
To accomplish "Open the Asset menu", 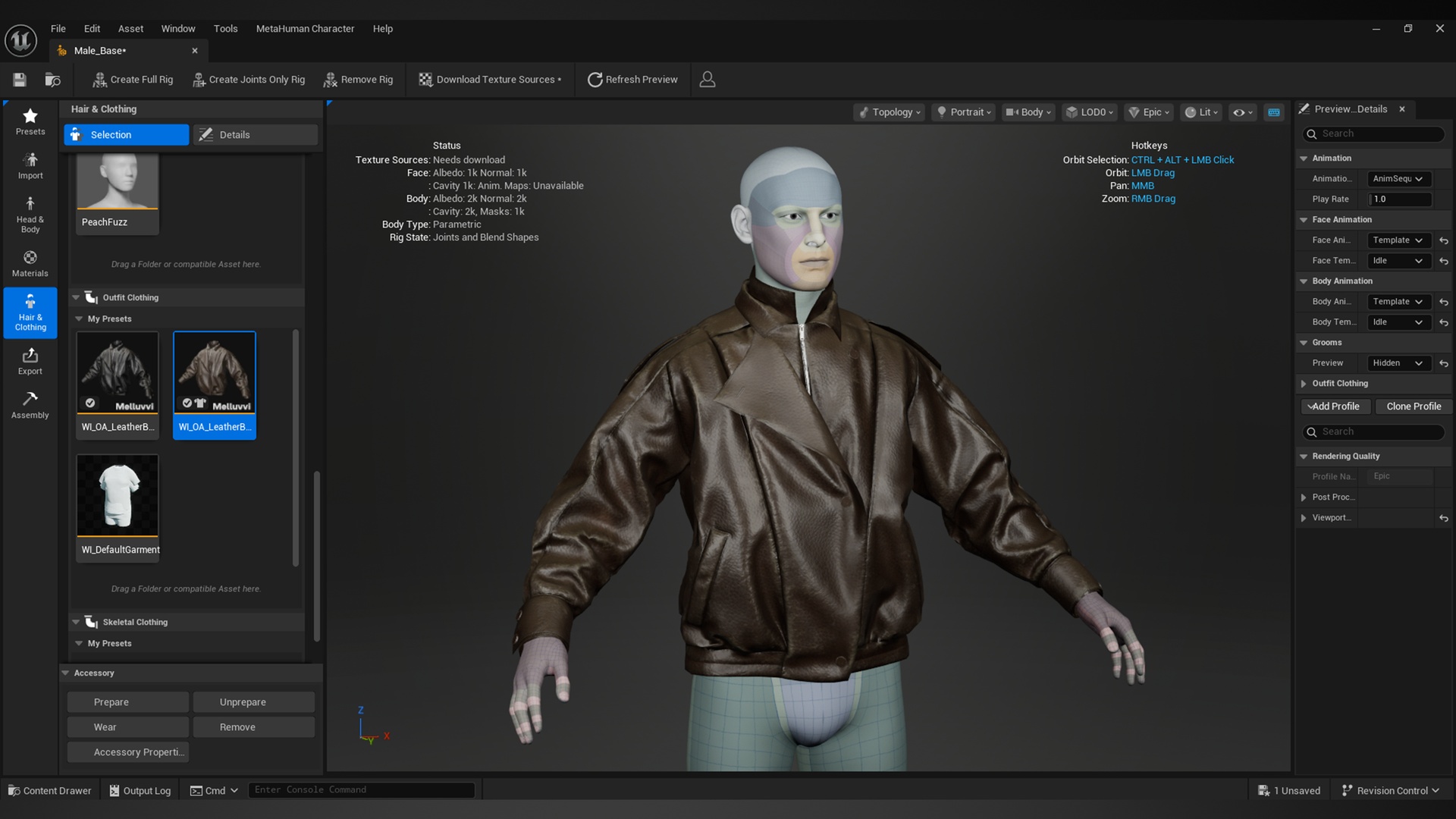I will pyautogui.click(x=130, y=29).
